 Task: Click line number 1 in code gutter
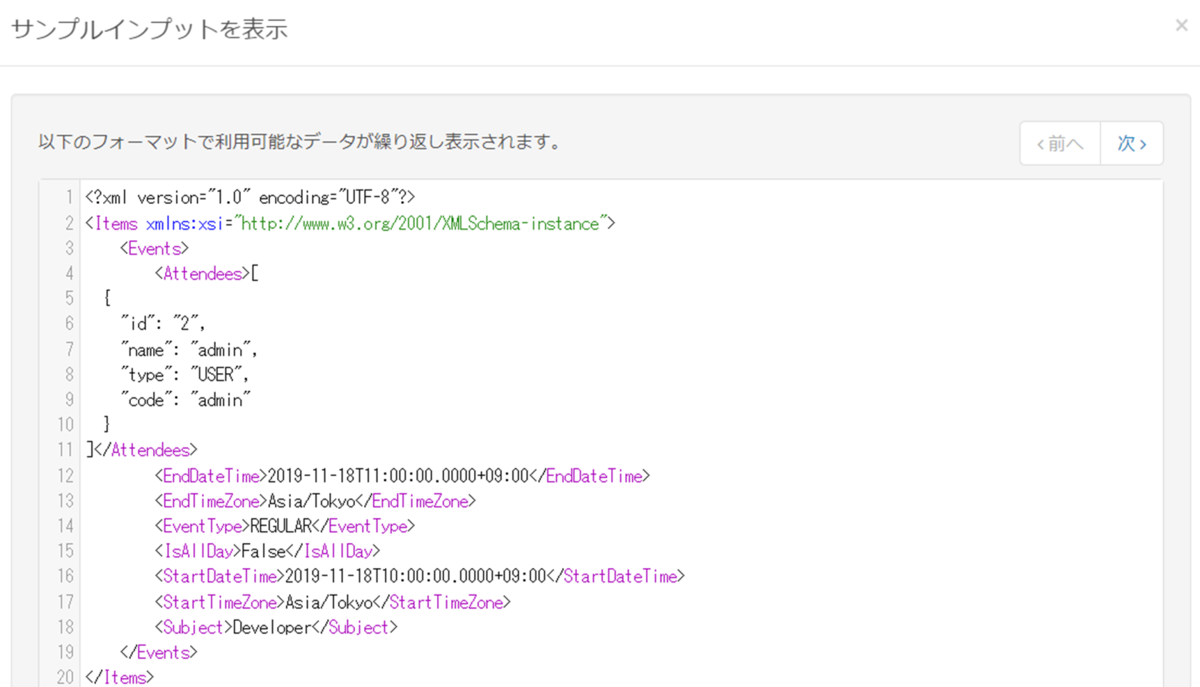pos(66,197)
